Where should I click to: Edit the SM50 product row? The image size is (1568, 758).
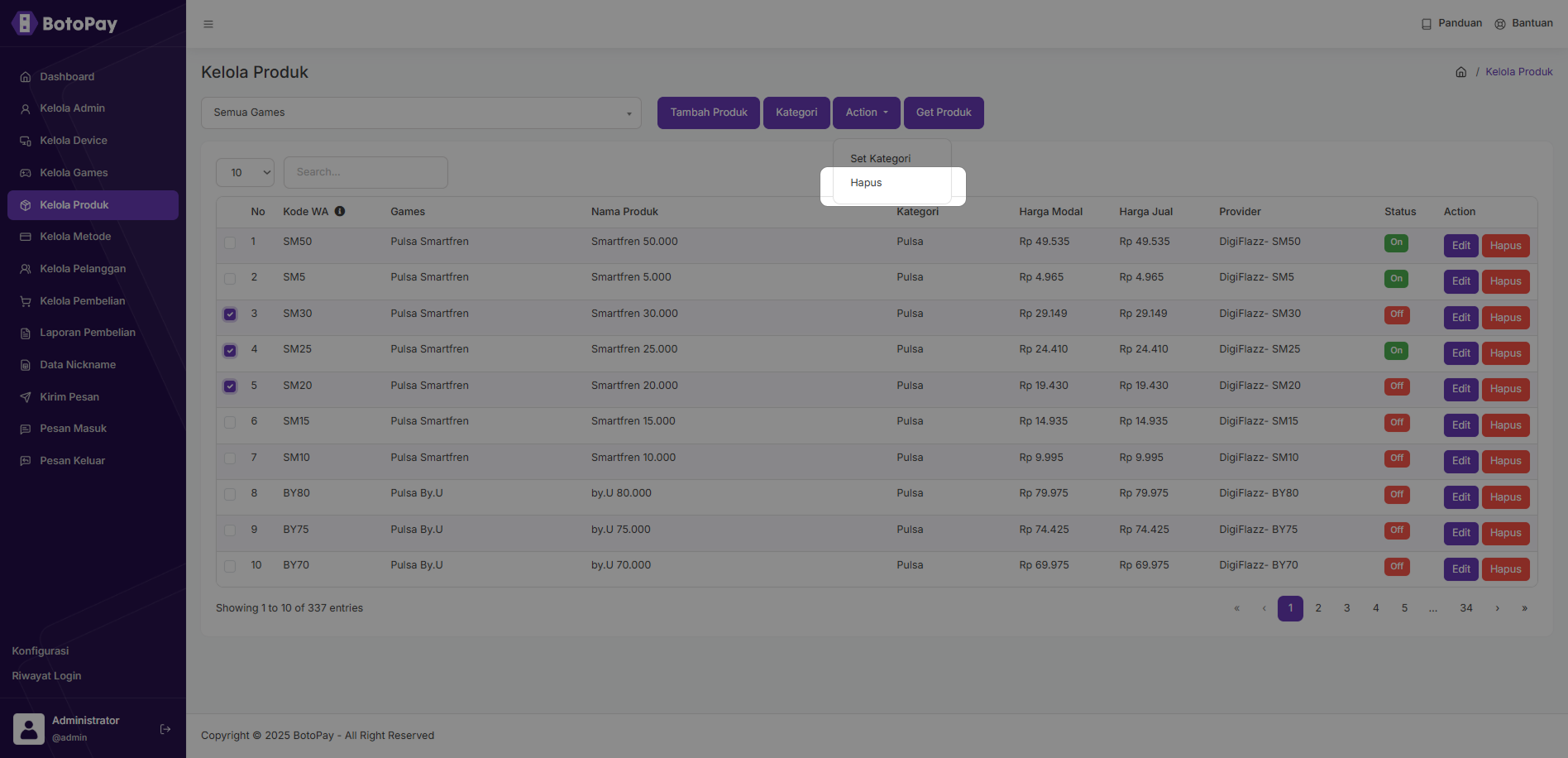pyautogui.click(x=1460, y=246)
